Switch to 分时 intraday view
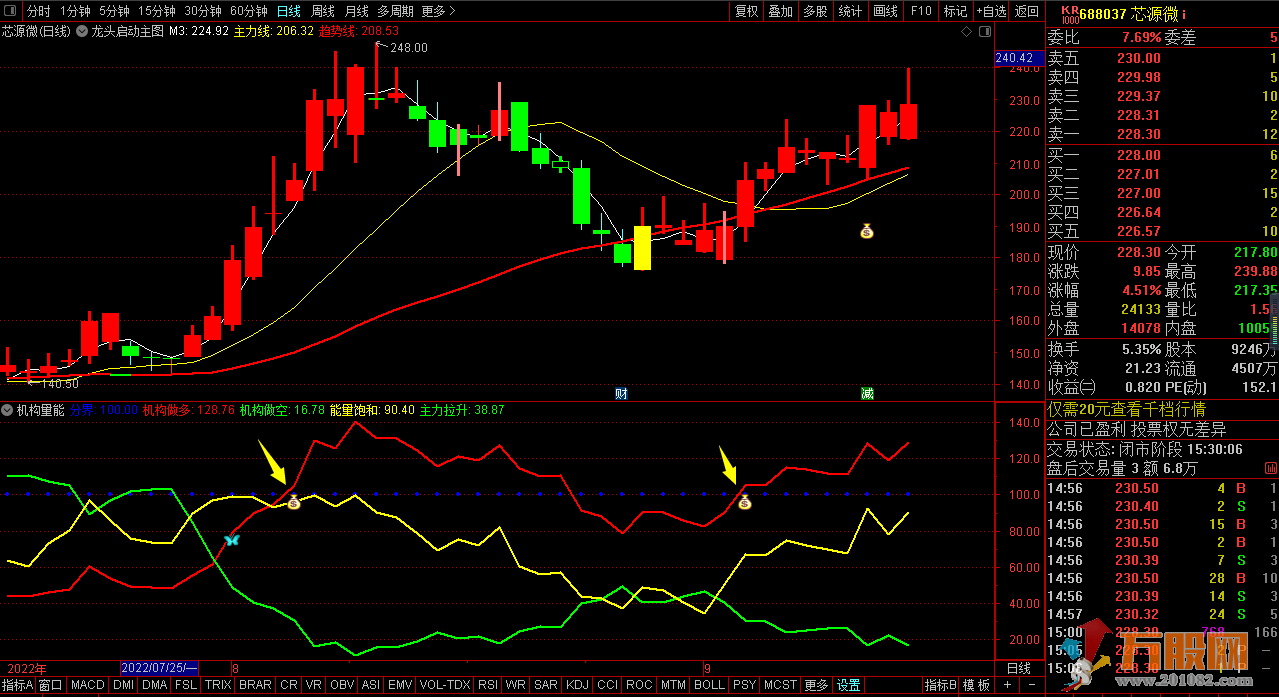The width and height of the screenshot is (1279, 697). [x=38, y=11]
